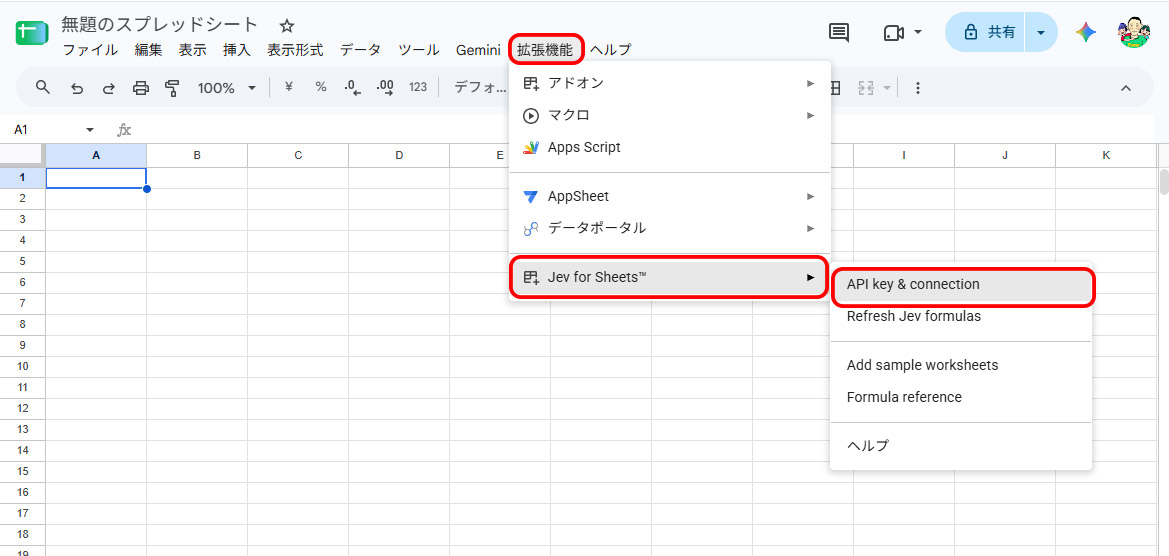Open the account profile avatar
The height and width of the screenshot is (556, 1169).
pos(1134,32)
